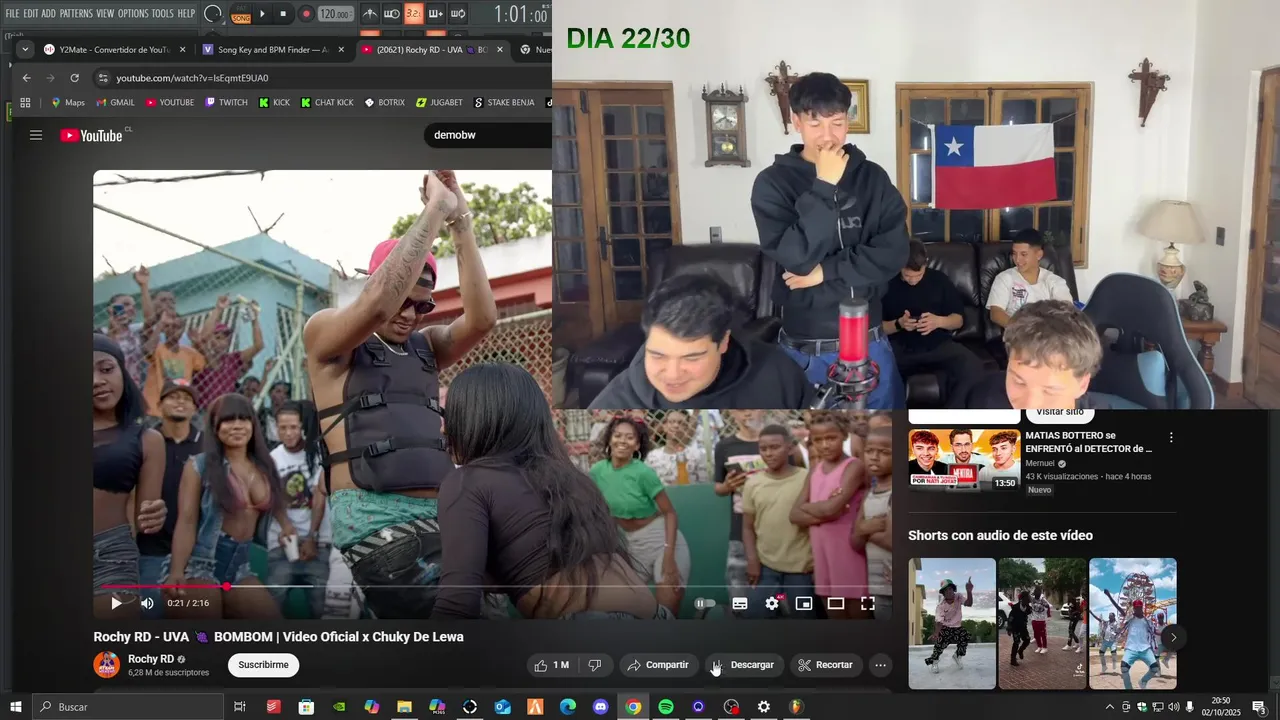Screen dimensions: 1280x720
Task: View site information icon in address bar
Action: (102, 78)
